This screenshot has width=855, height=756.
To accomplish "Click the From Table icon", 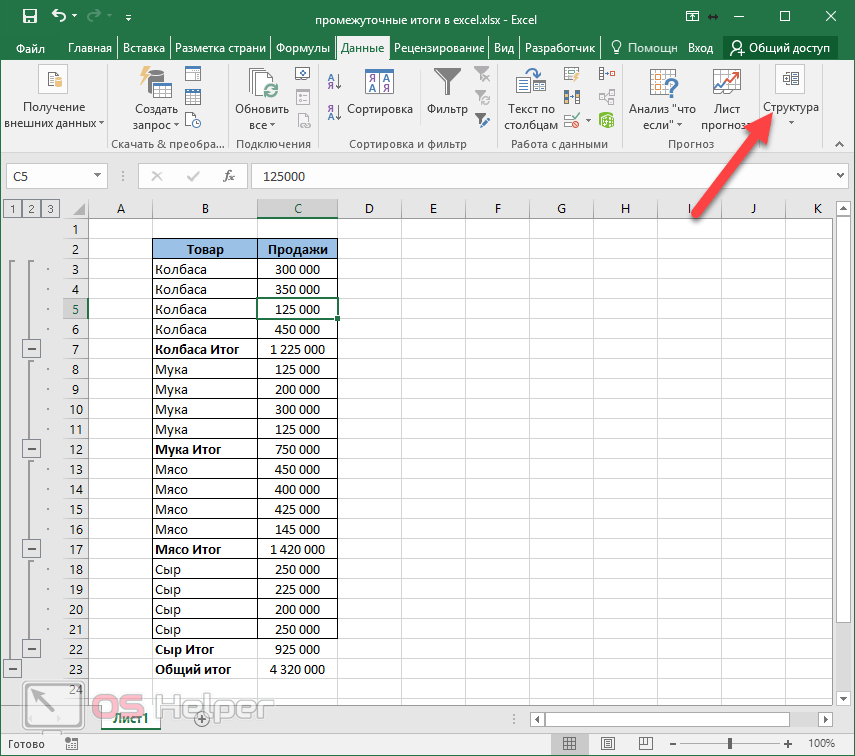I will pyautogui.click(x=193, y=97).
